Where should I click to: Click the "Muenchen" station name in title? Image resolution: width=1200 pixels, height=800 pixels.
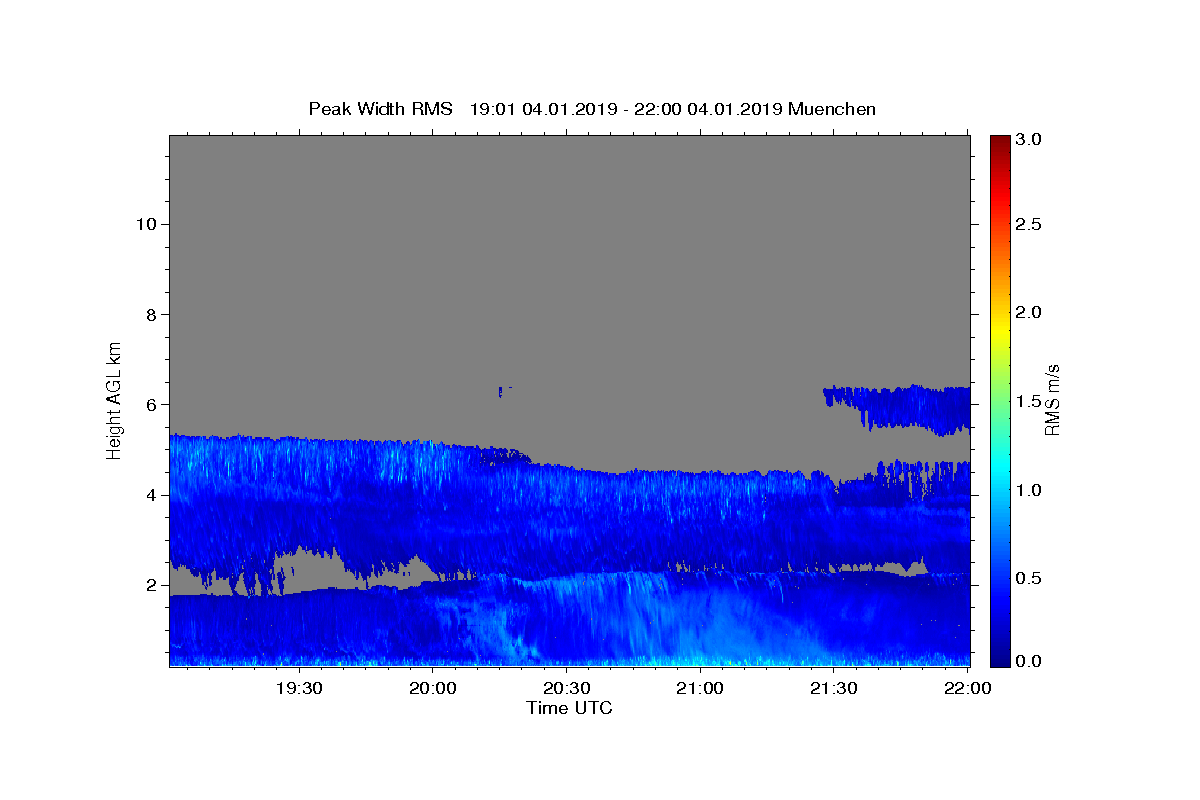(x=832, y=109)
